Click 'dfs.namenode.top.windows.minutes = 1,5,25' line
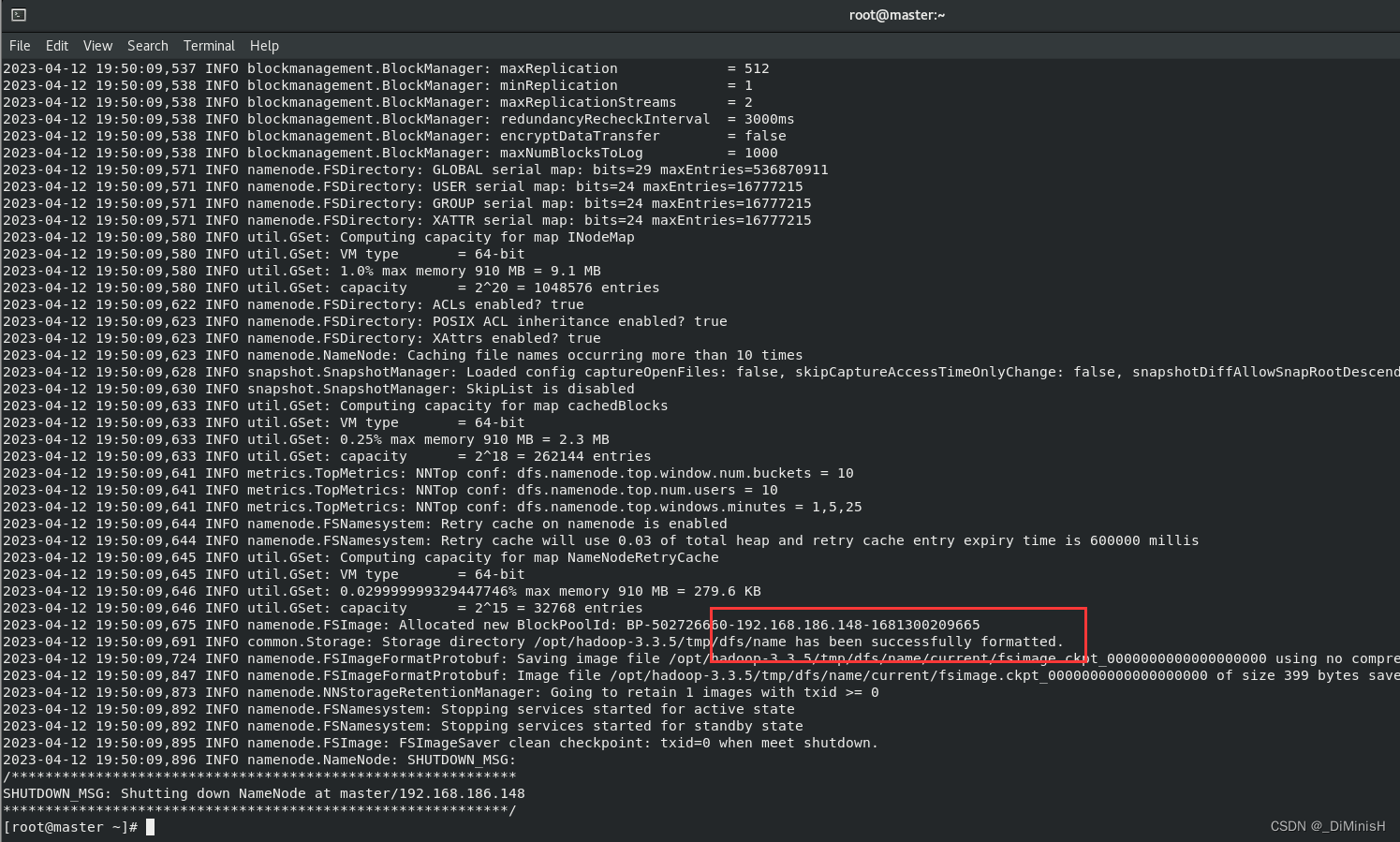Screen dimensions: 1400x842 point(433,507)
